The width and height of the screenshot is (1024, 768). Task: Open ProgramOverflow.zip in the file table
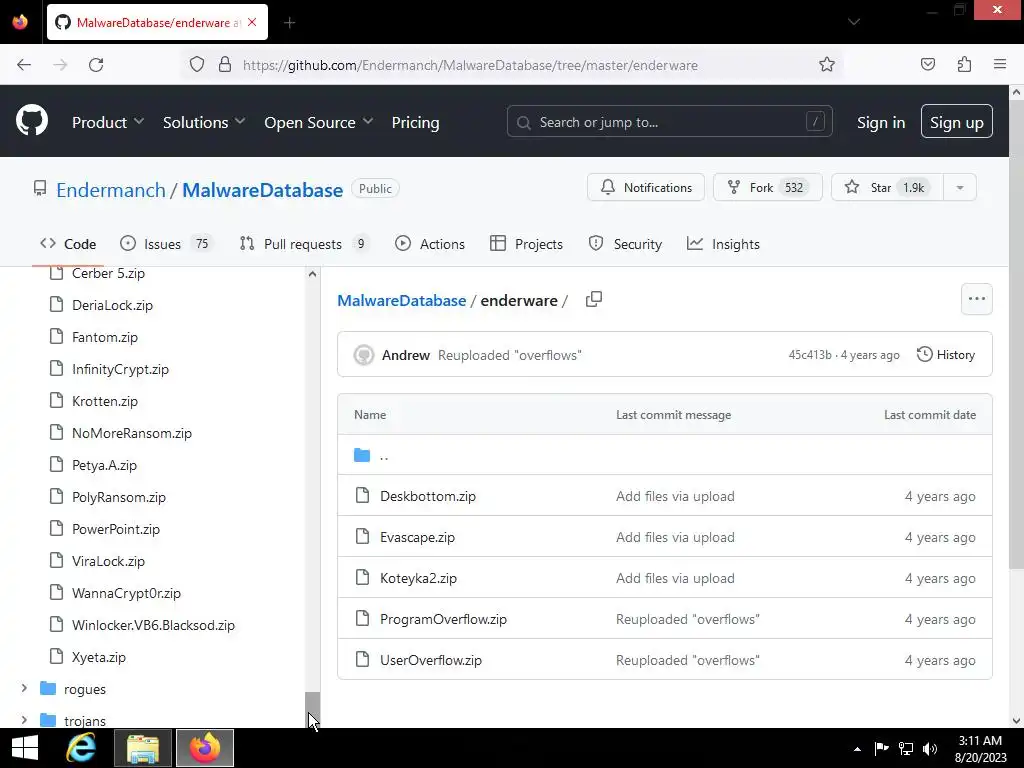[x=443, y=619]
